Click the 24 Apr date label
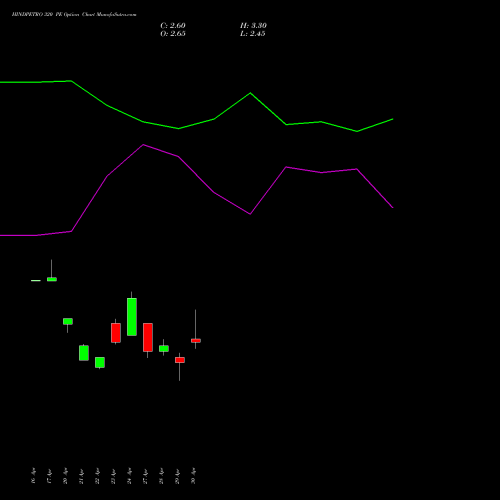The height and width of the screenshot is (500, 500). pyautogui.click(x=129, y=476)
